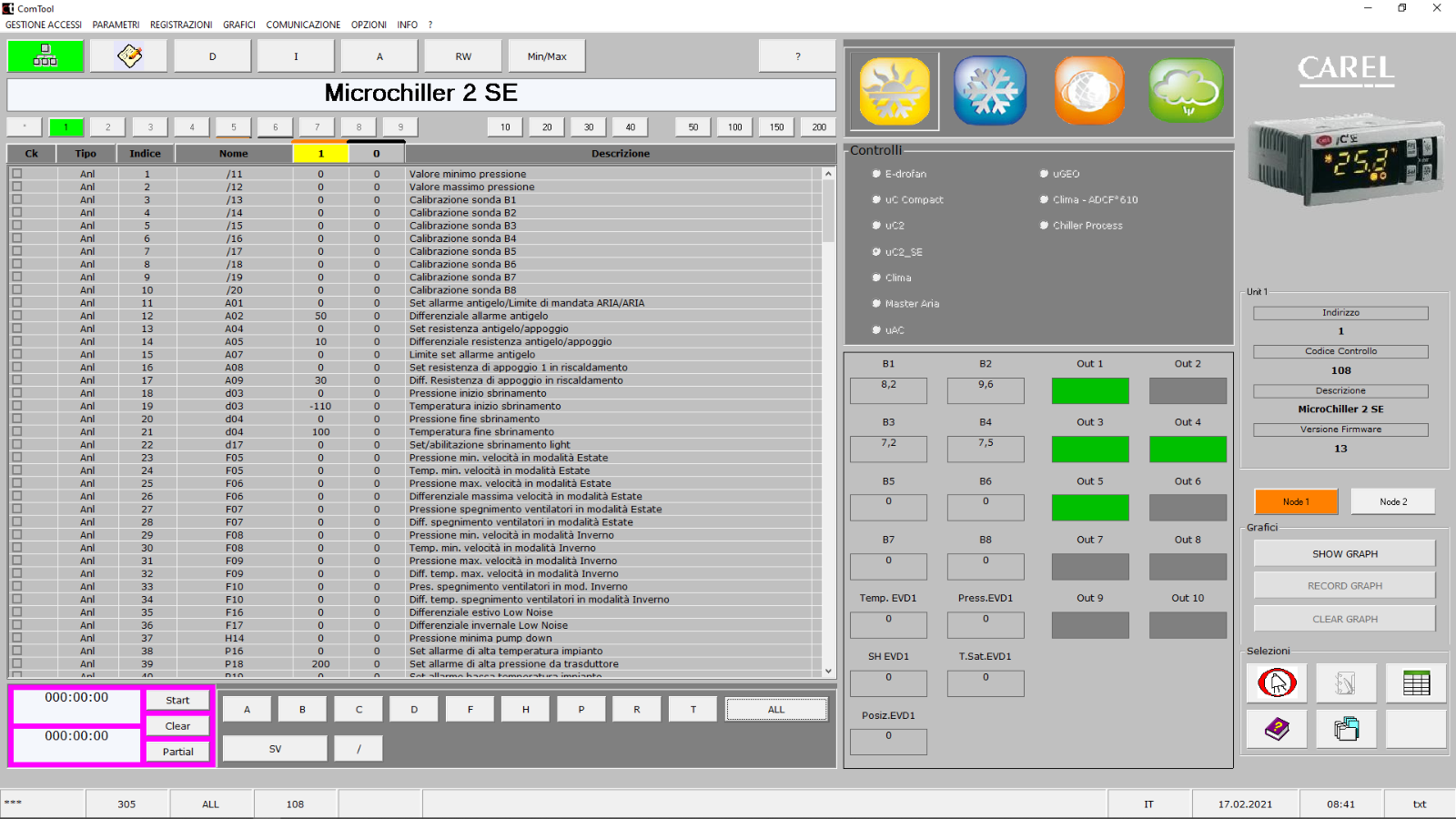
Task: Click the Start timer button
Action: pos(177,700)
